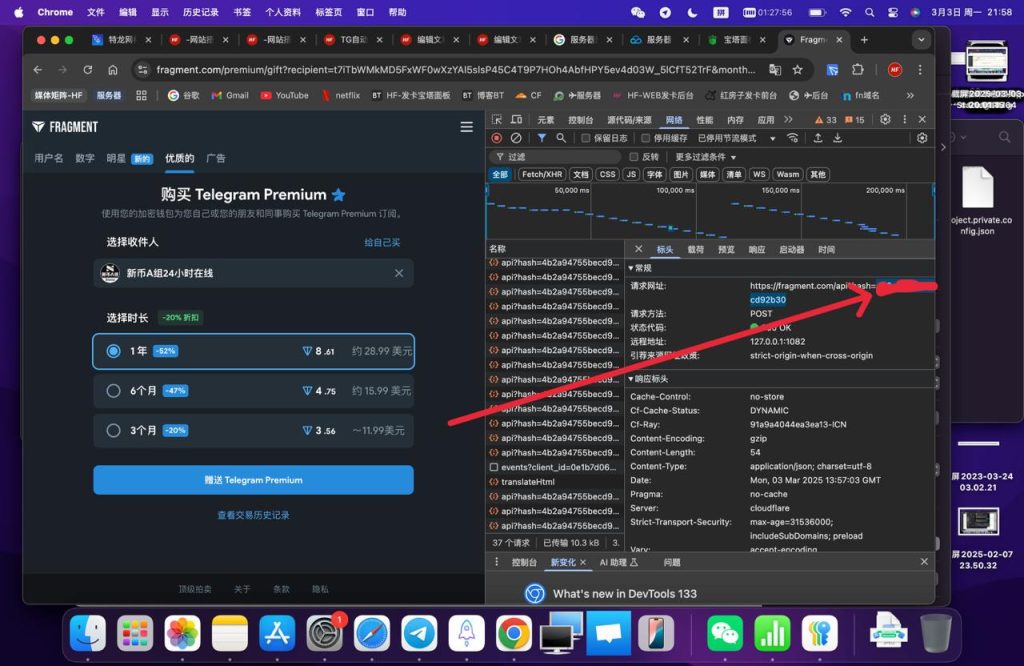Viewport: 1024px width, 666px height.
Task: Click the export HAR download icon
Action: tap(838, 138)
